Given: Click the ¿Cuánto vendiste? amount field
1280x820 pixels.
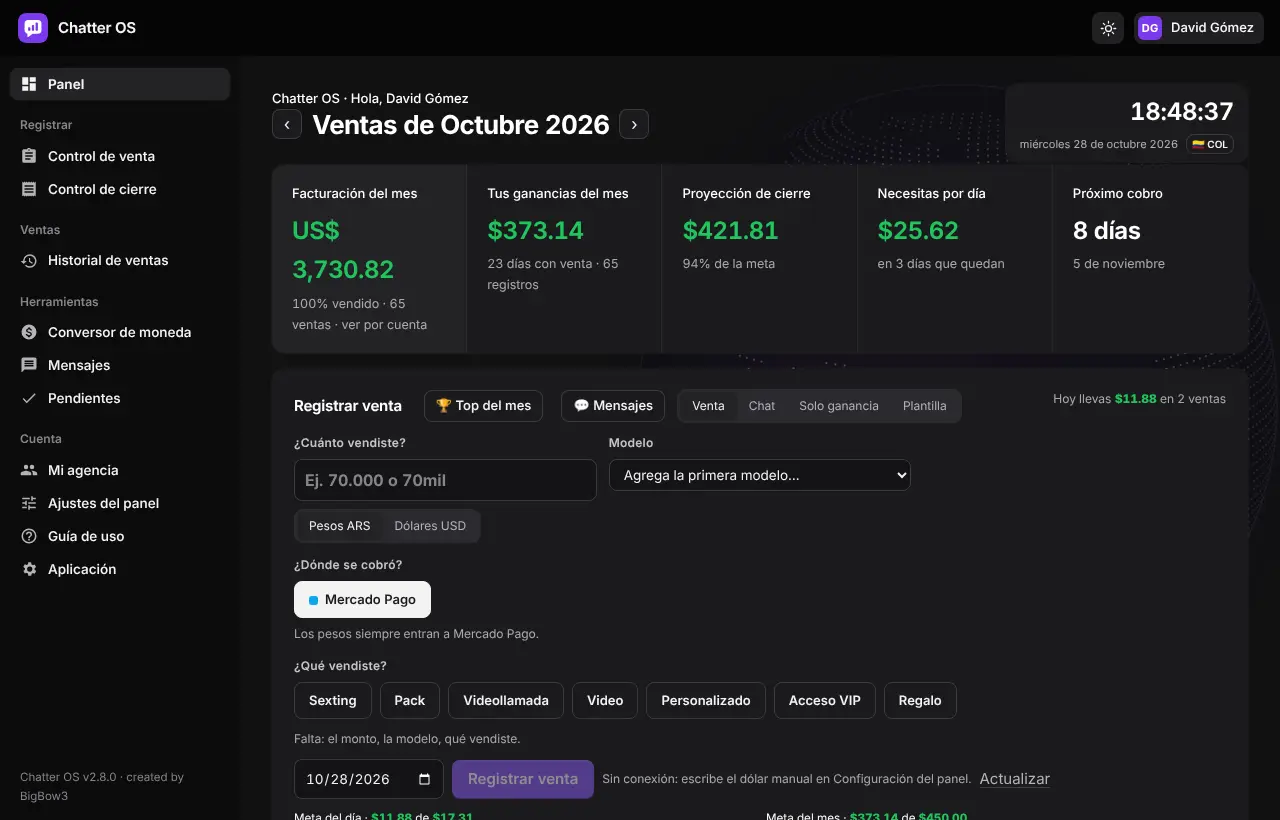Looking at the screenshot, I should (x=445, y=480).
